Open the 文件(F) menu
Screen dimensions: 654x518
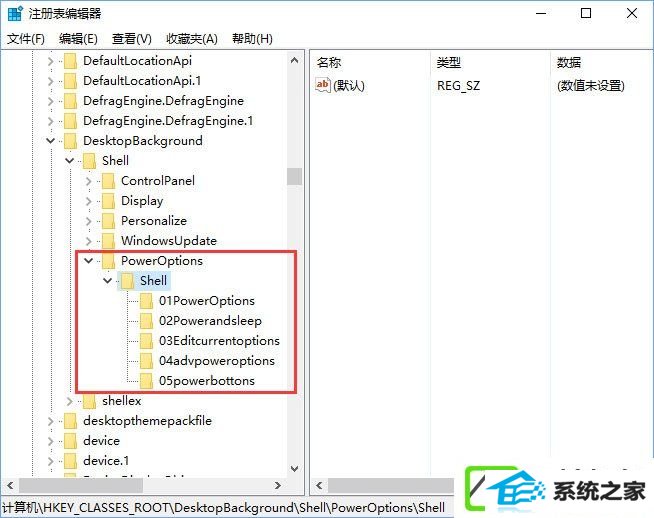(x=26, y=39)
